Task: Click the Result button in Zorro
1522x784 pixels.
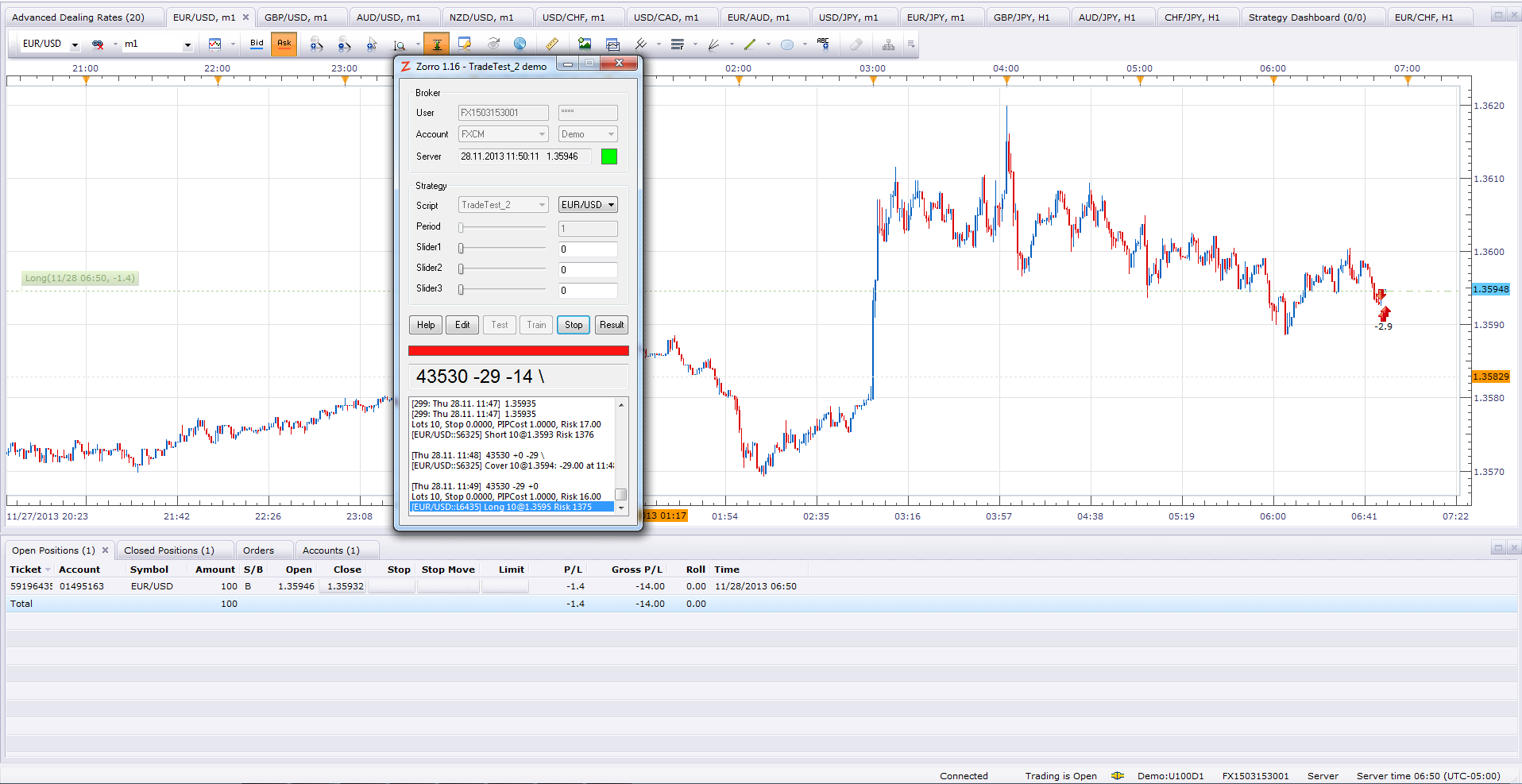Action: click(x=611, y=325)
